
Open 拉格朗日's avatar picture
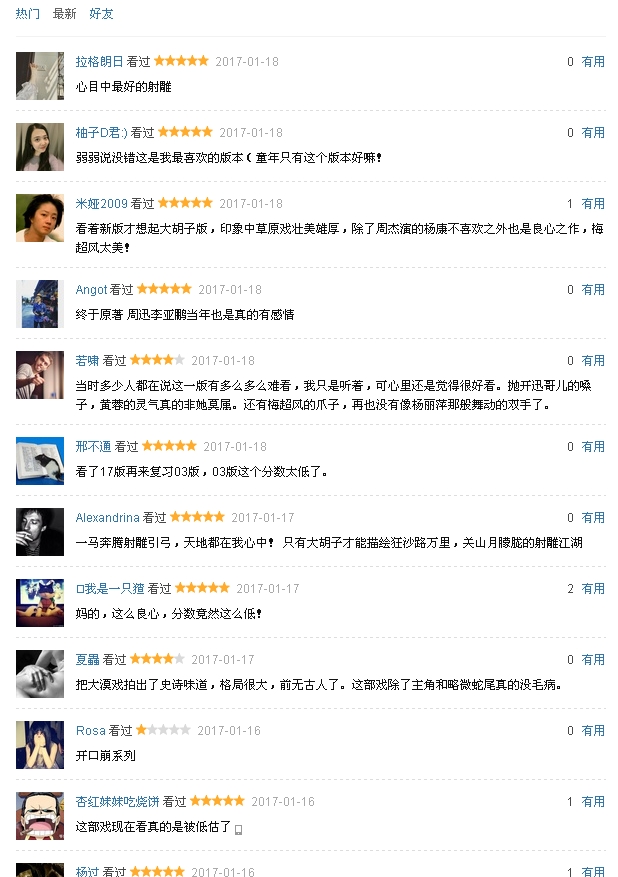coord(40,76)
